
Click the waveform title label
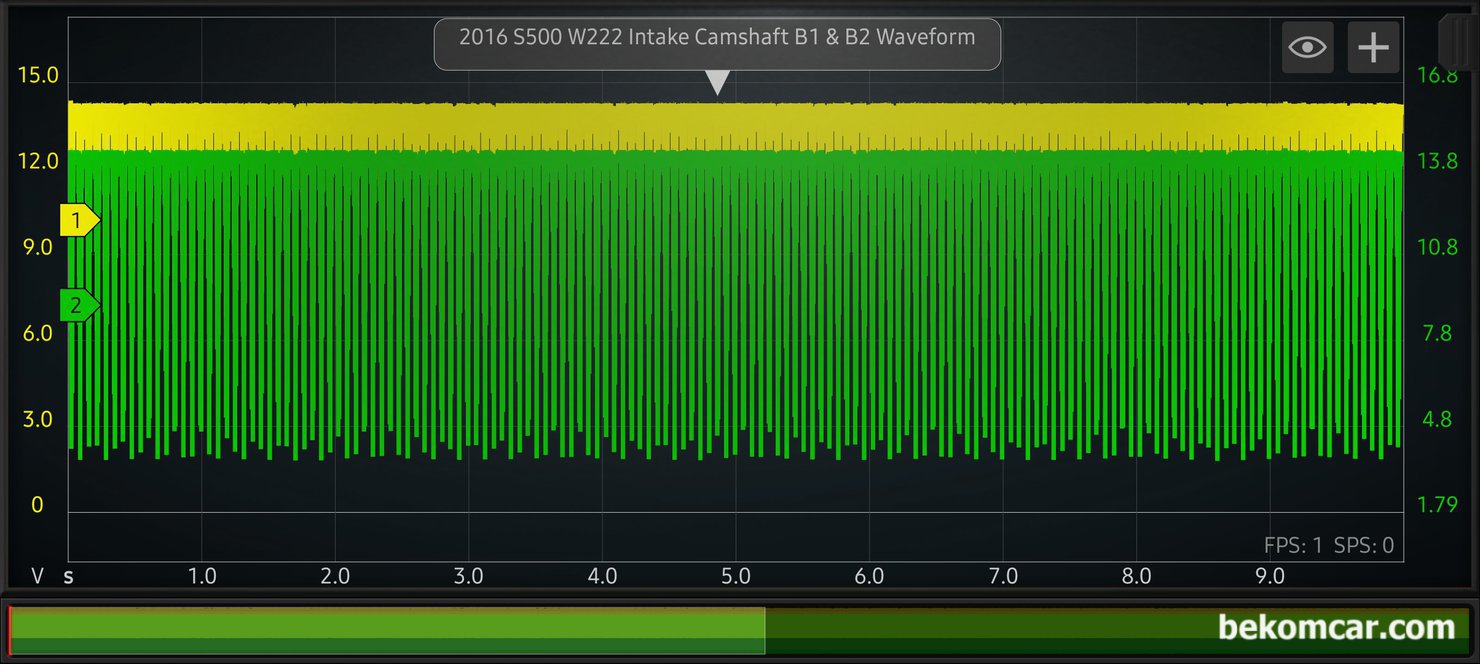tap(717, 39)
